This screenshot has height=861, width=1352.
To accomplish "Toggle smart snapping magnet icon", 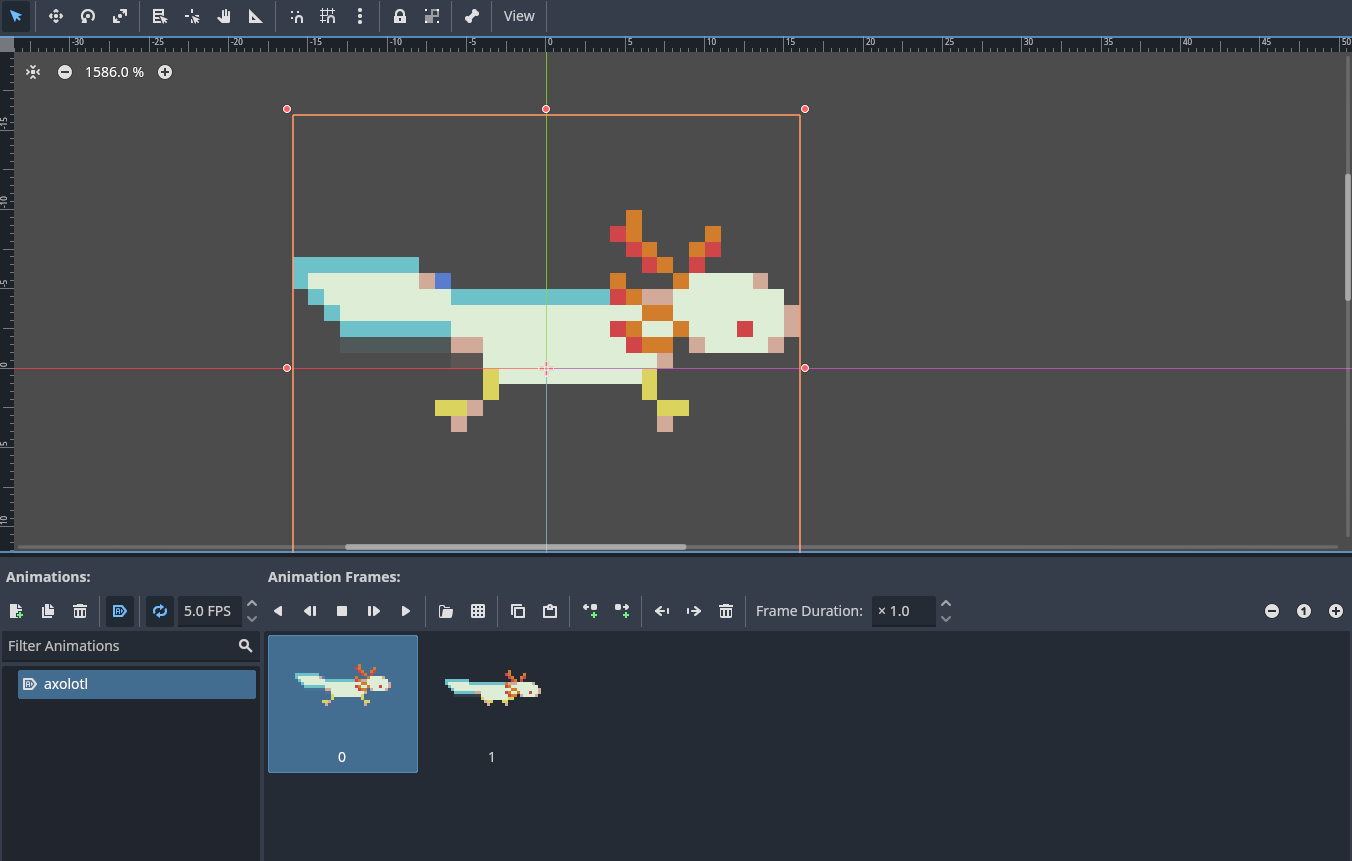I will click(297, 16).
